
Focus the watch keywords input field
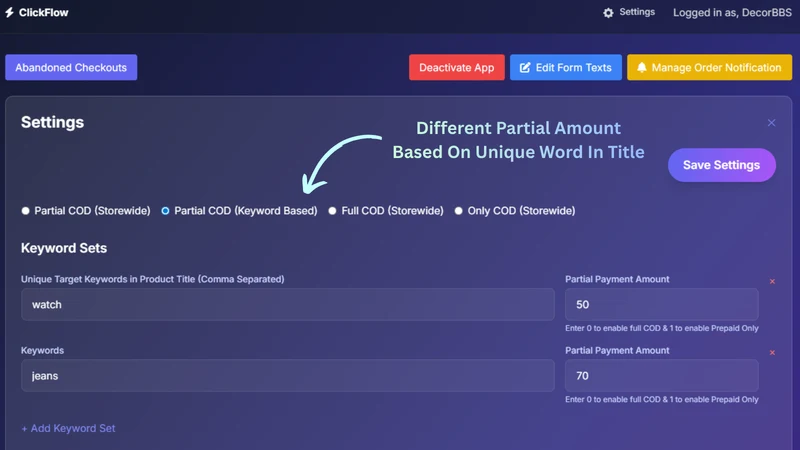point(288,305)
